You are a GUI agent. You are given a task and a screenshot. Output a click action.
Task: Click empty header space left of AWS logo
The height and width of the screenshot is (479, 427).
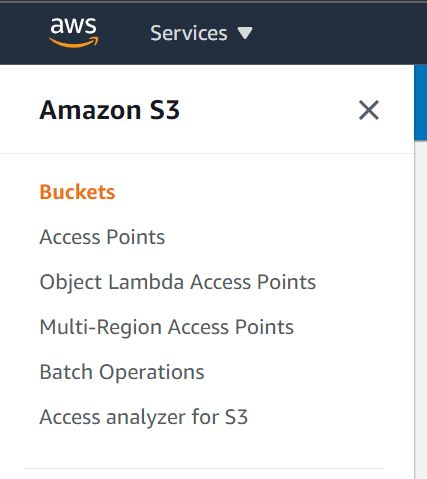tap(23, 33)
